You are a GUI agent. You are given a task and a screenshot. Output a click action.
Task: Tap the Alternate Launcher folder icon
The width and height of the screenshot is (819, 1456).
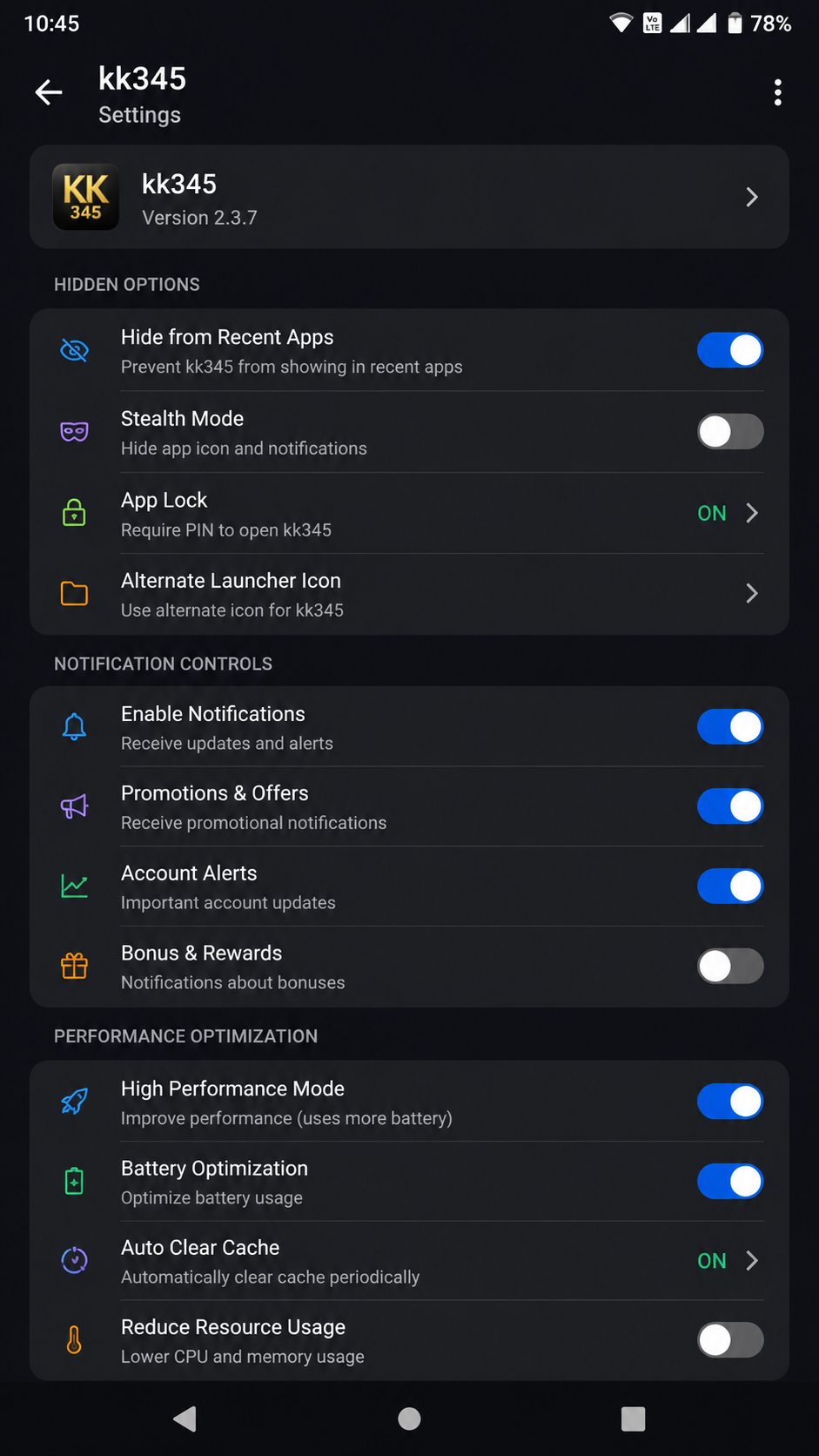click(x=74, y=594)
